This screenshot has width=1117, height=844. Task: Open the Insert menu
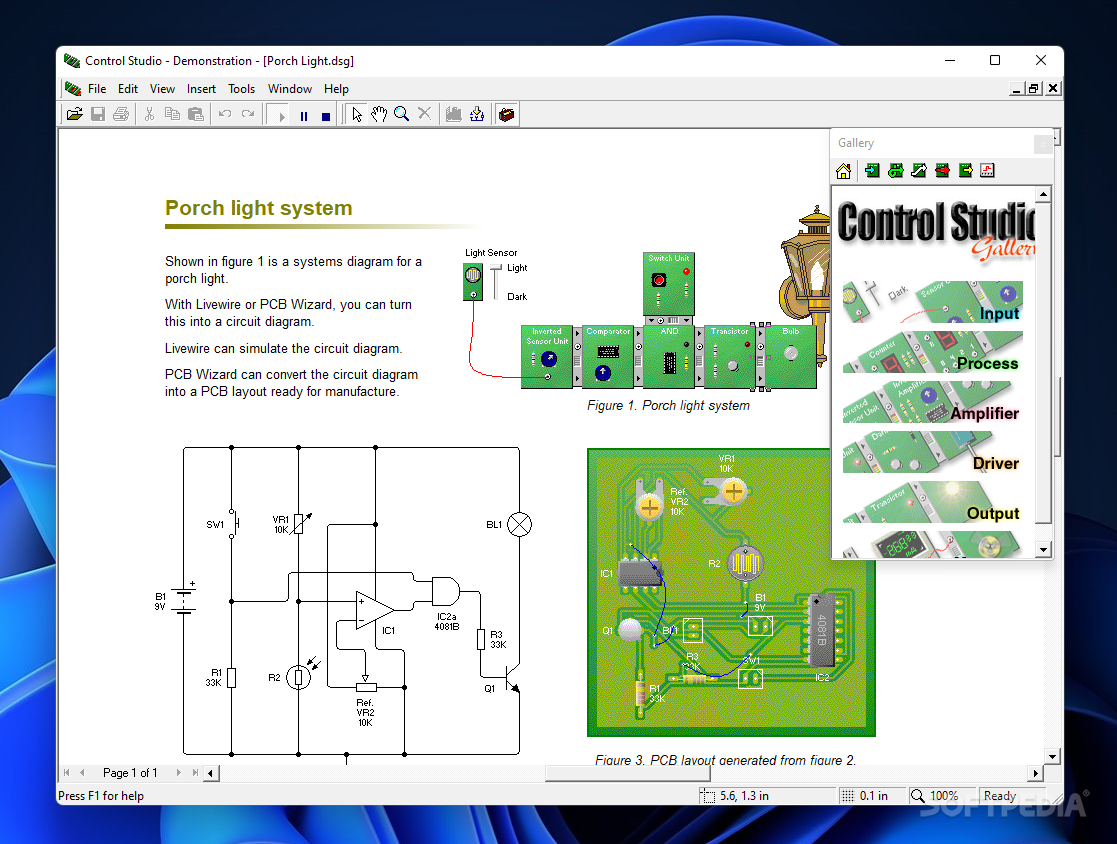[x=202, y=89]
